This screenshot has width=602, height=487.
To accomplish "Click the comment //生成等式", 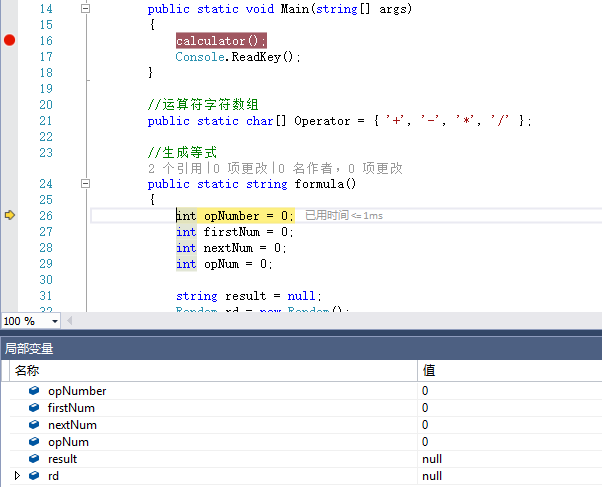I will (x=182, y=152).
